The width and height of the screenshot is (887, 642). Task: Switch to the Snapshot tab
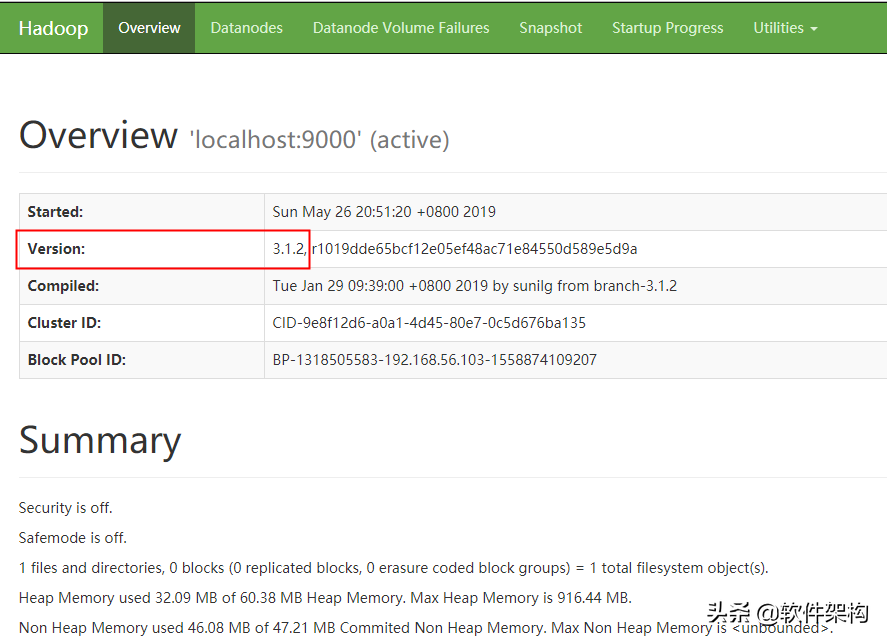pos(550,28)
